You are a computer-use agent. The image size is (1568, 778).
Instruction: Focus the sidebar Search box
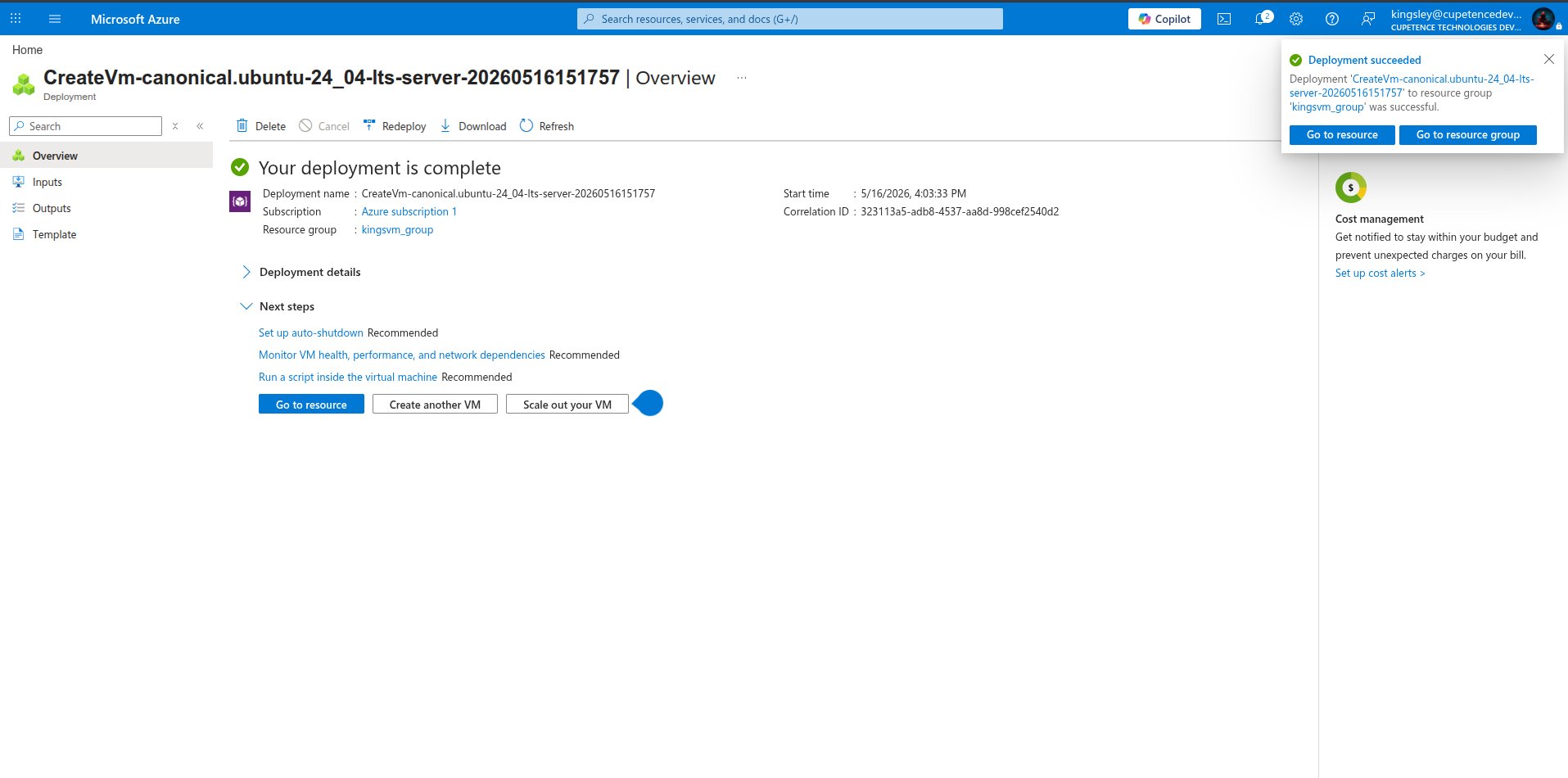click(85, 126)
